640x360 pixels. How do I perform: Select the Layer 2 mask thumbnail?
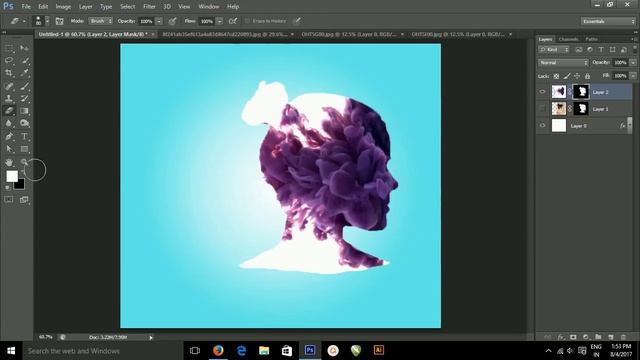click(581, 92)
